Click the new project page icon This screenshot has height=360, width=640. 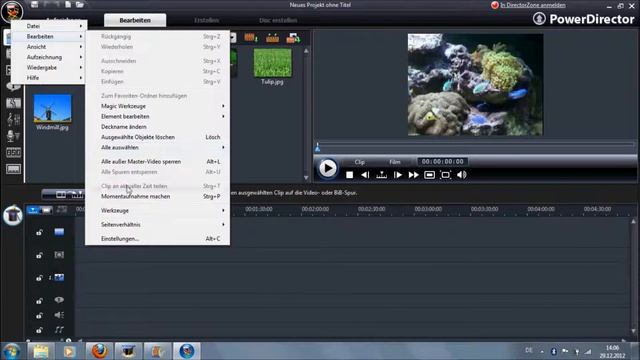(x=68, y=4)
